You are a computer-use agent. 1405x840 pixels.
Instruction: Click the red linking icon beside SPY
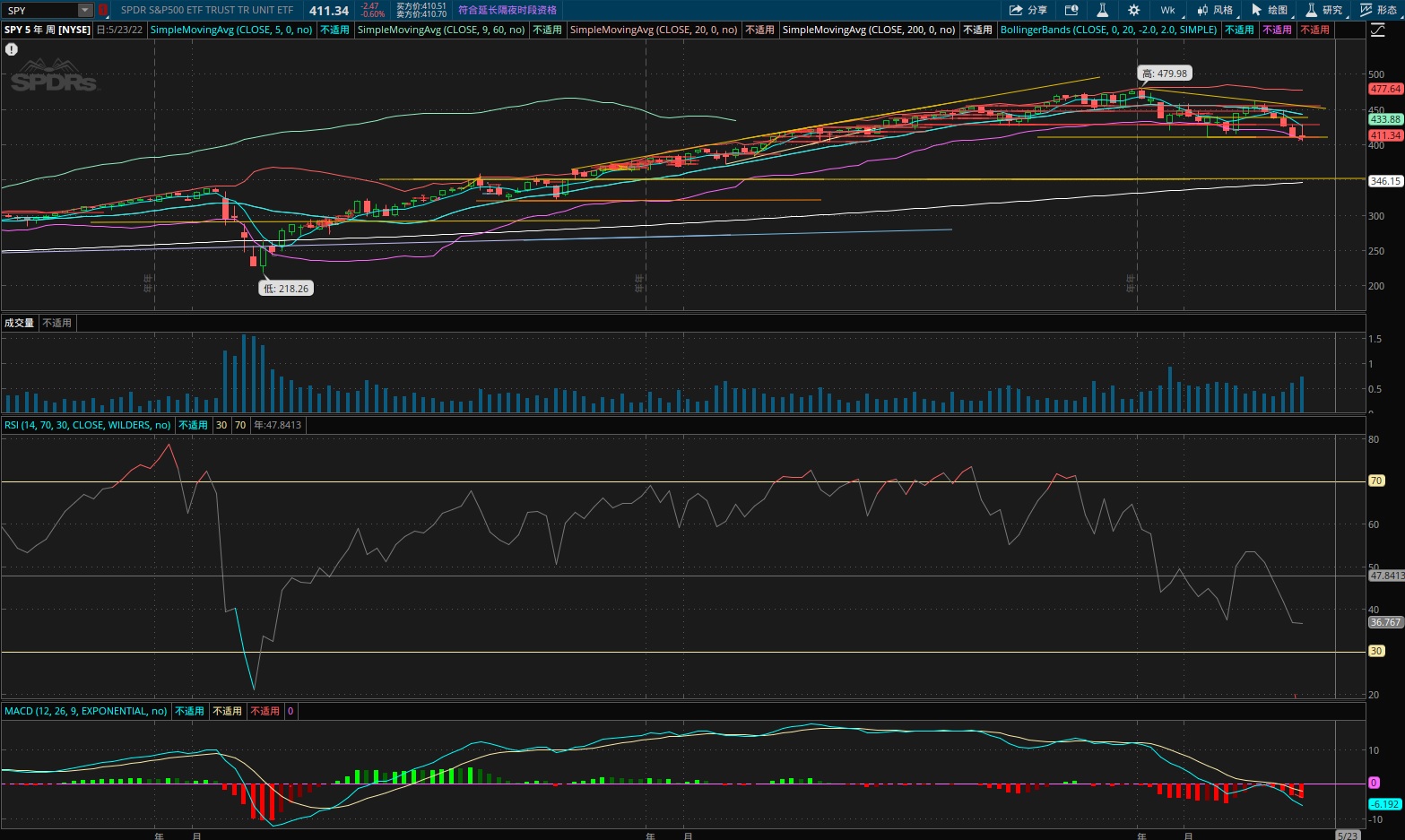(x=103, y=10)
